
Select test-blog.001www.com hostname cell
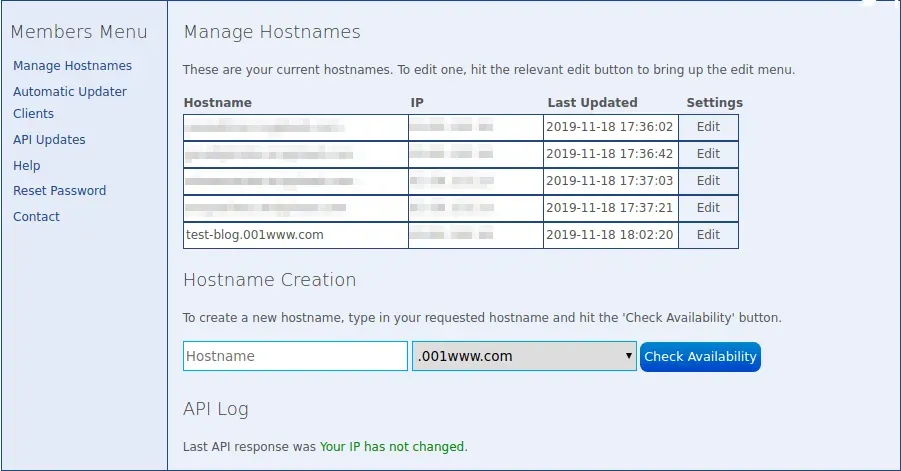[x=296, y=235]
